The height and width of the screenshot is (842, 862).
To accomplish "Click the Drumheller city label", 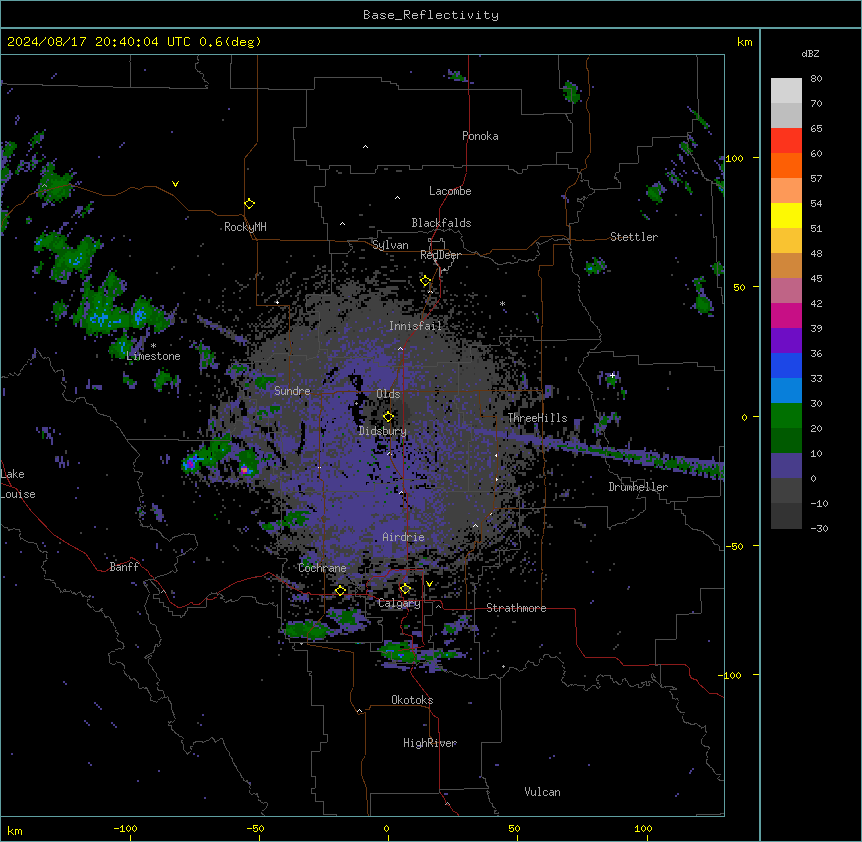I will (638, 487).
